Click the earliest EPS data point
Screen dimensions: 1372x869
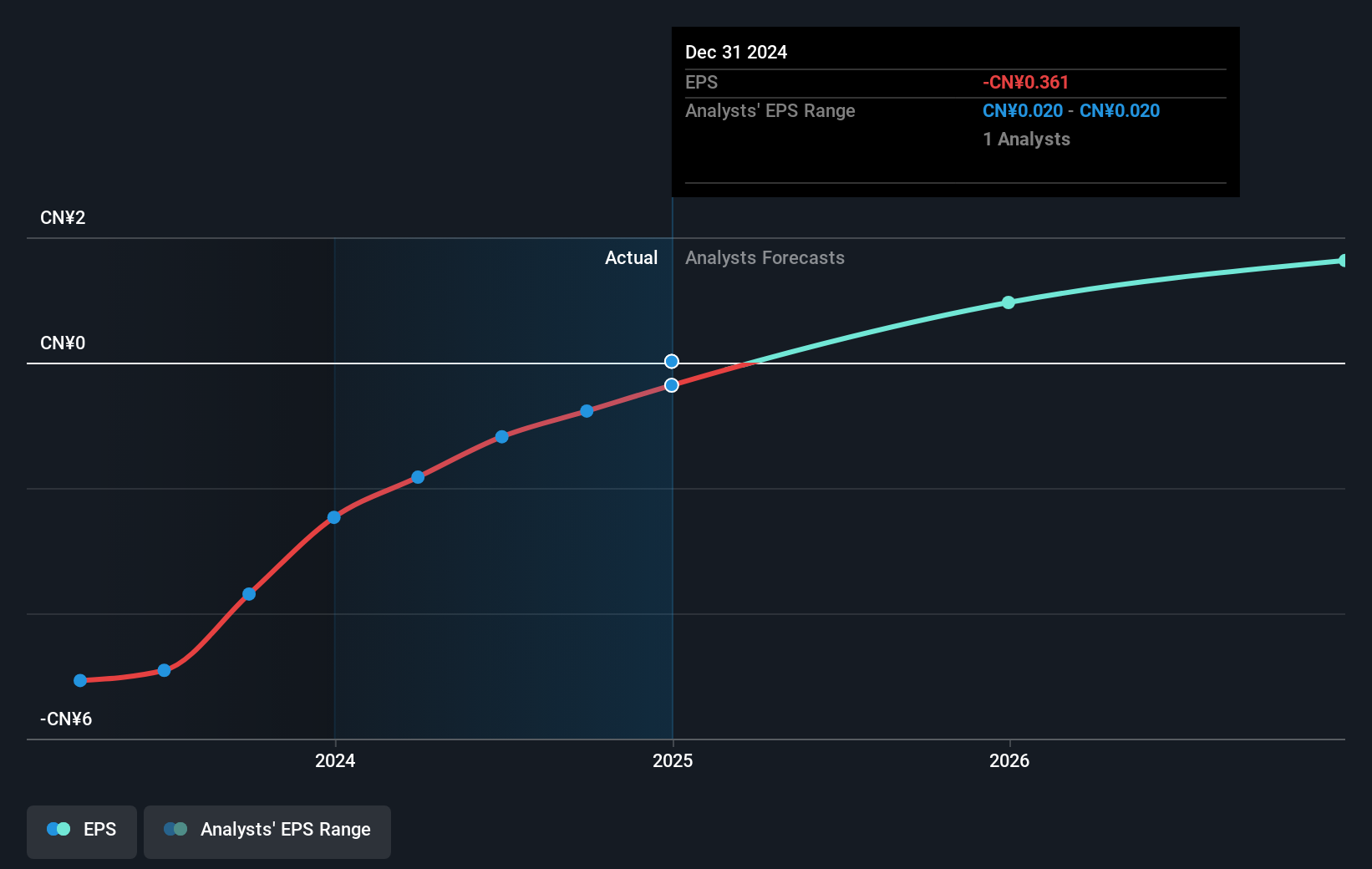click(x=80, y=680)
